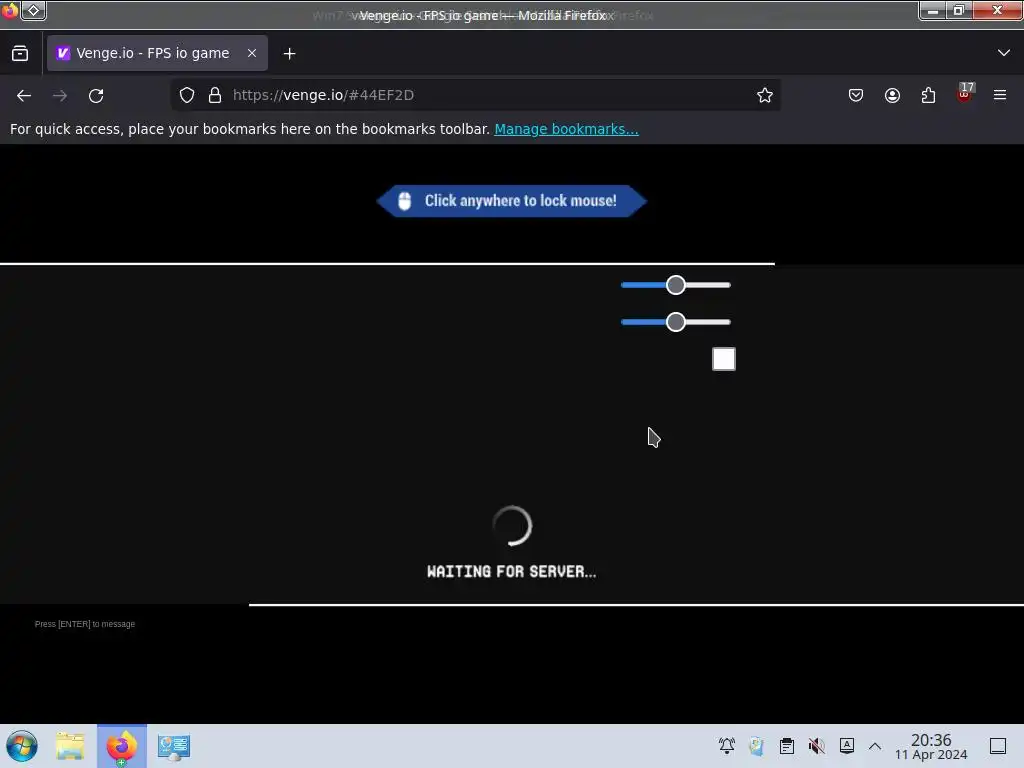The width and height of the screenshot is (1024, 768).
Task: Reload the Venge.io page
Action: (96, 95)
